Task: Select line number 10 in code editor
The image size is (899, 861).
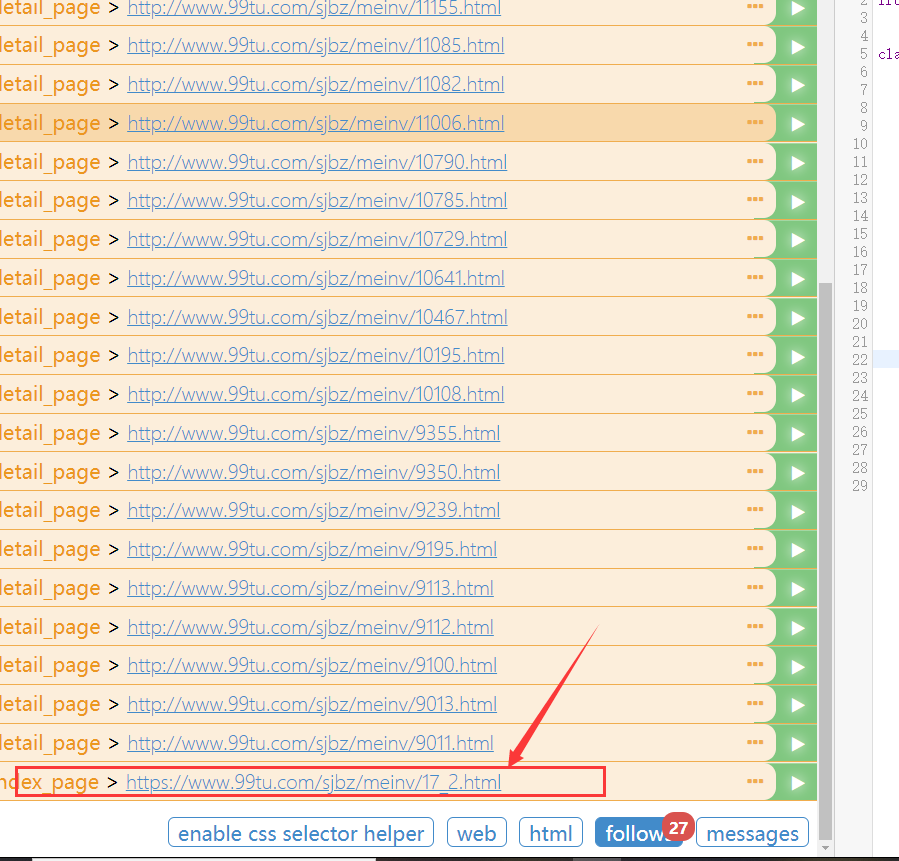Action: [x=859, y=144]
